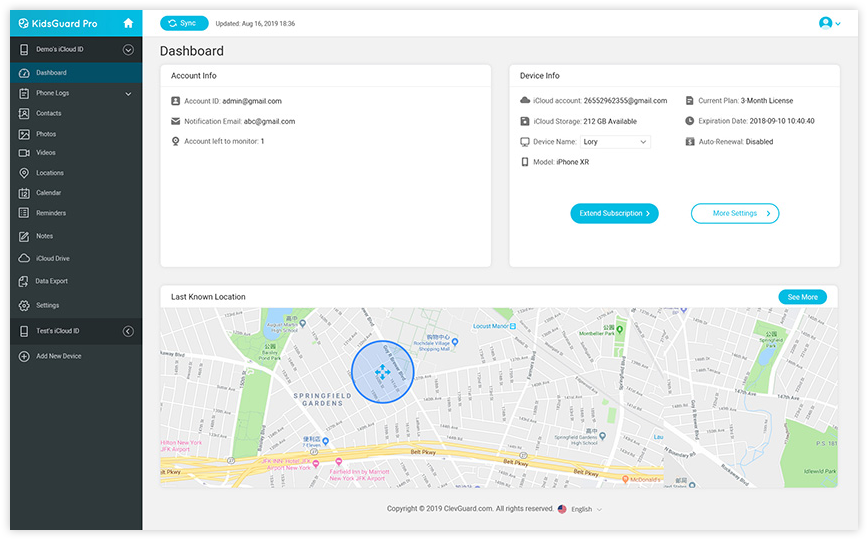This screenshot has height=540, width=868.
Task: Click the Auto-Renewal Disabled text
Action: click(736, 142)
